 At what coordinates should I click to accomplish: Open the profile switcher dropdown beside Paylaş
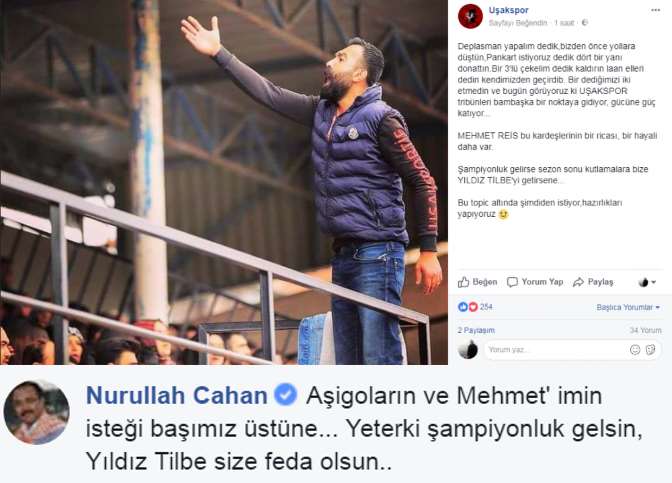[647, 282]
